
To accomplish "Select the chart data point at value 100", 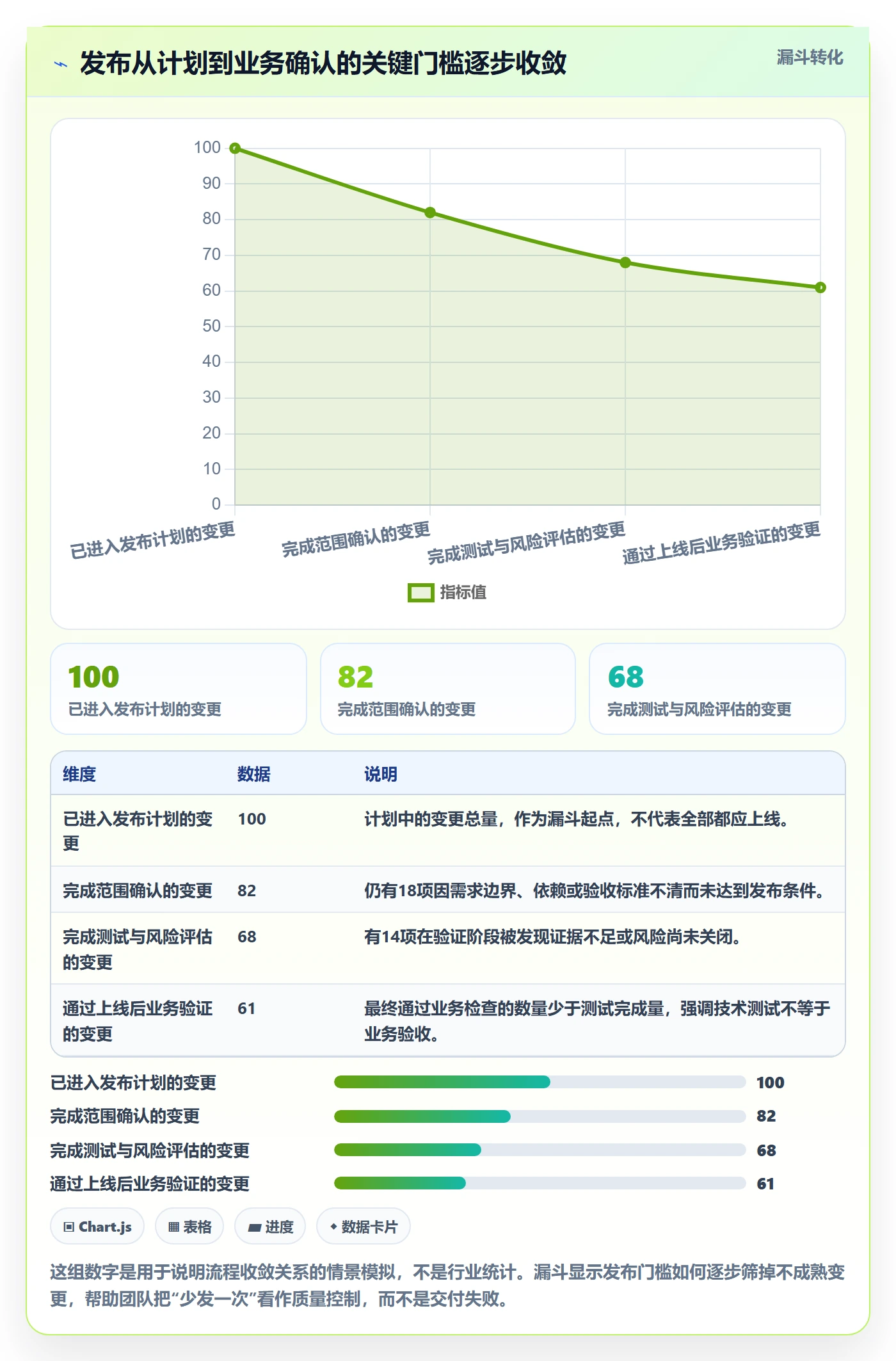I will (235, 149).
